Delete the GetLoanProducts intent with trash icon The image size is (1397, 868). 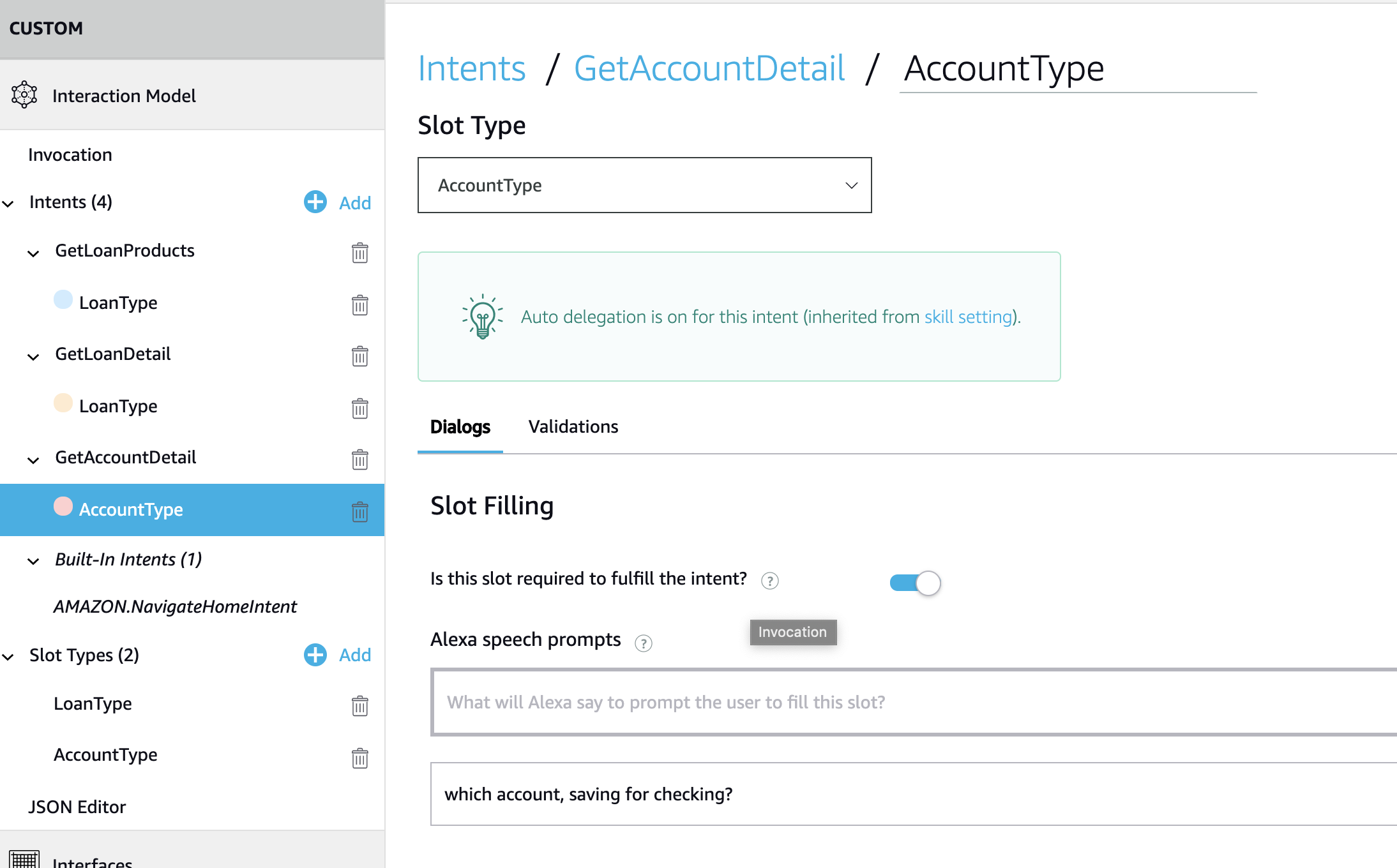[360, 253]
